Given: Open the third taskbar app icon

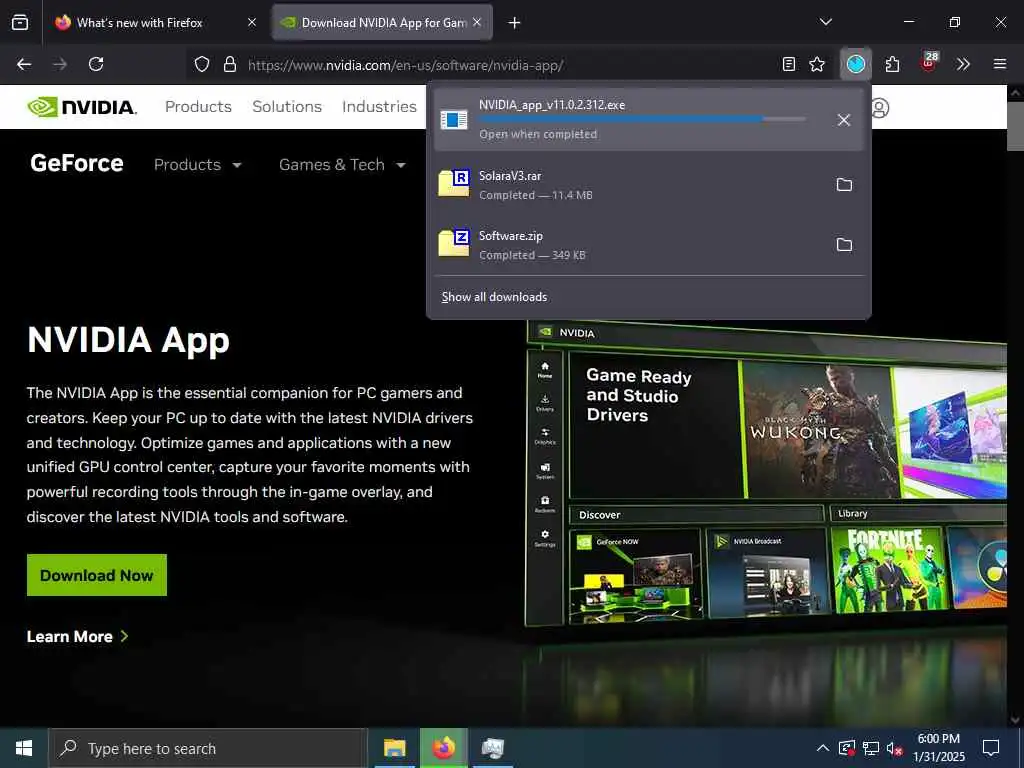Looking at the screenshot, I should pos(492,748).
